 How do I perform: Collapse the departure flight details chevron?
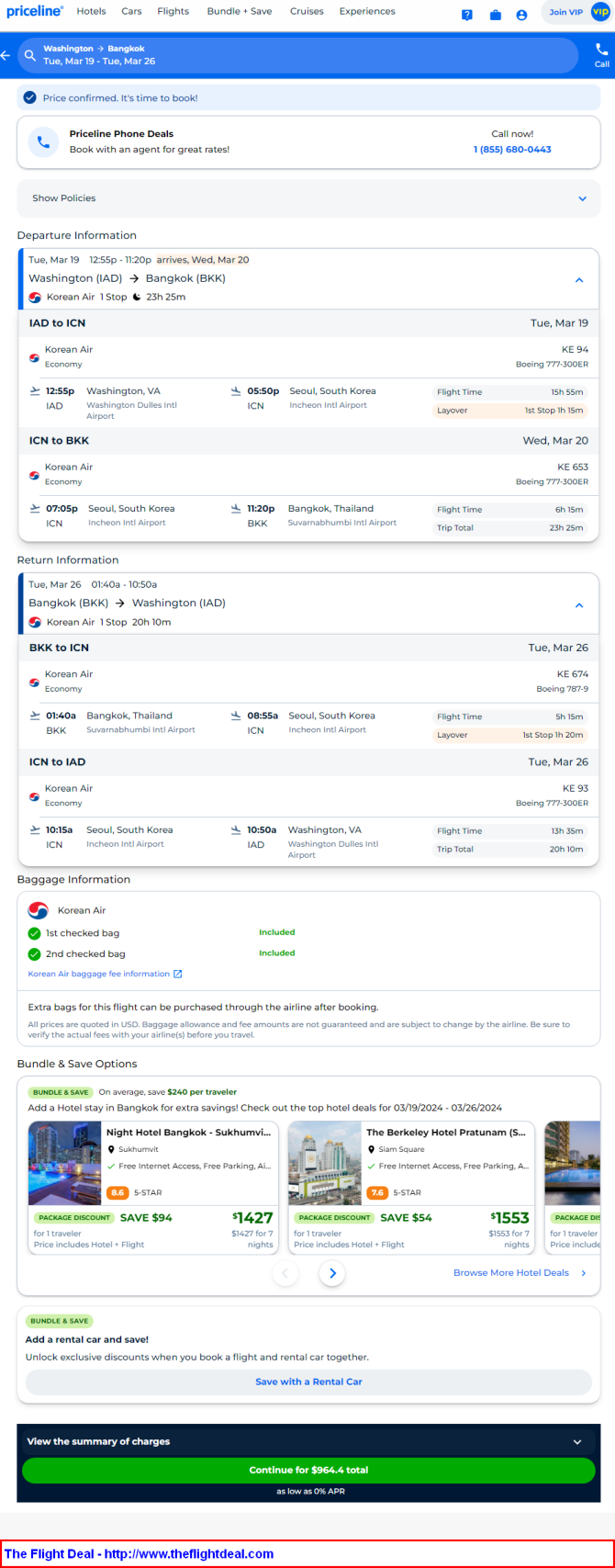pos(579,280)
